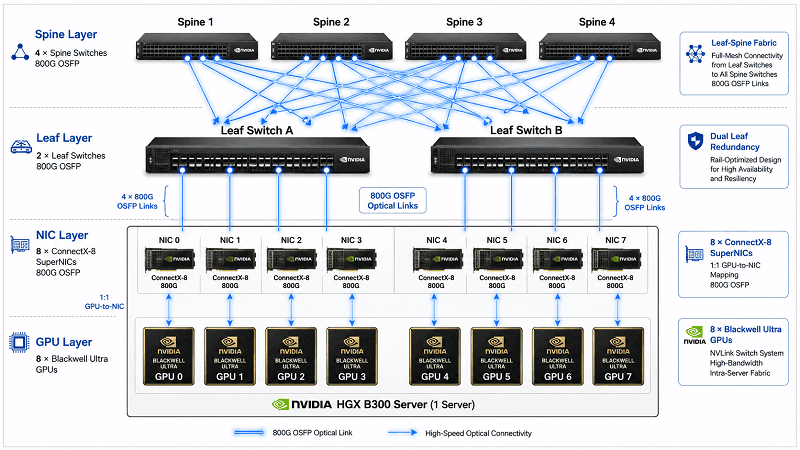Click the 'Leaf-Spine Fabric' heading
The width and height of the screenshot is (800, 450).
(x=744, y=43)
